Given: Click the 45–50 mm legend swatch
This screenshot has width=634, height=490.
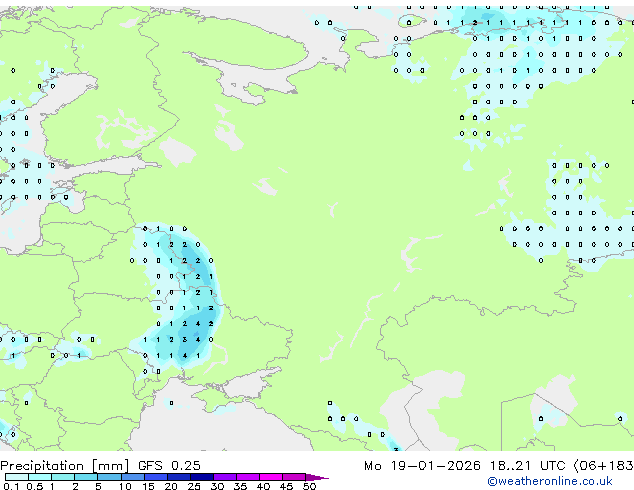Looking at the screenshot, I should pyautogui.click(x=294, y=477).
